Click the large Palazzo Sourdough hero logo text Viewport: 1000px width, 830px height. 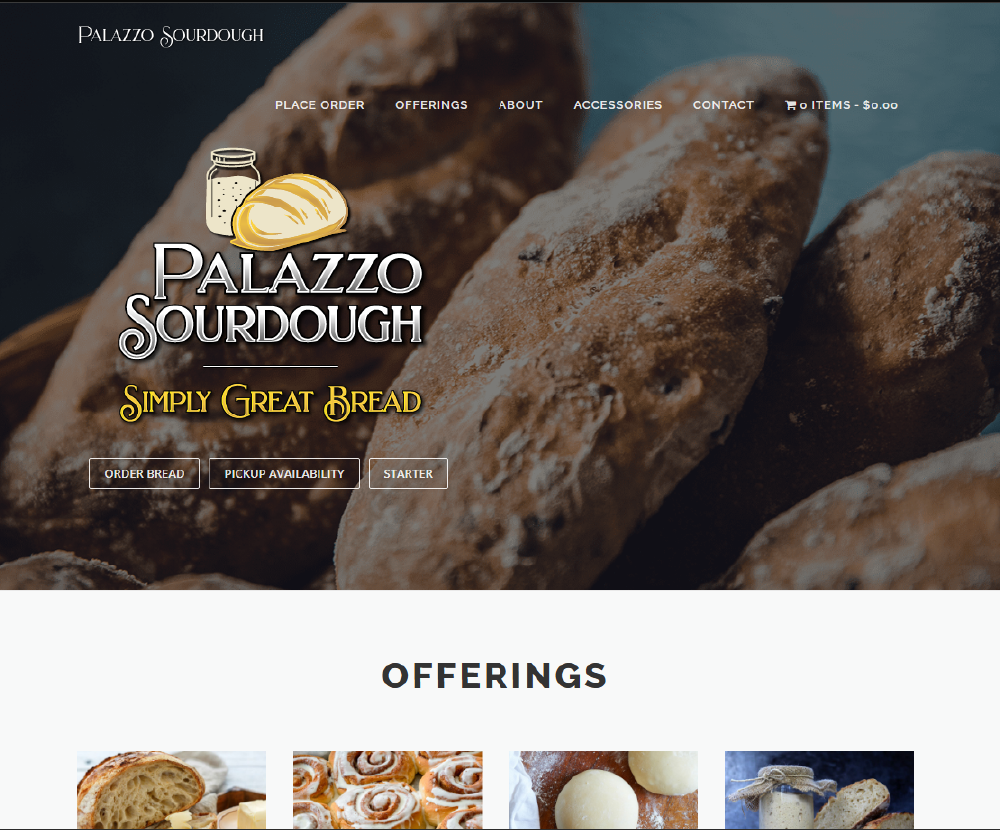271,300
